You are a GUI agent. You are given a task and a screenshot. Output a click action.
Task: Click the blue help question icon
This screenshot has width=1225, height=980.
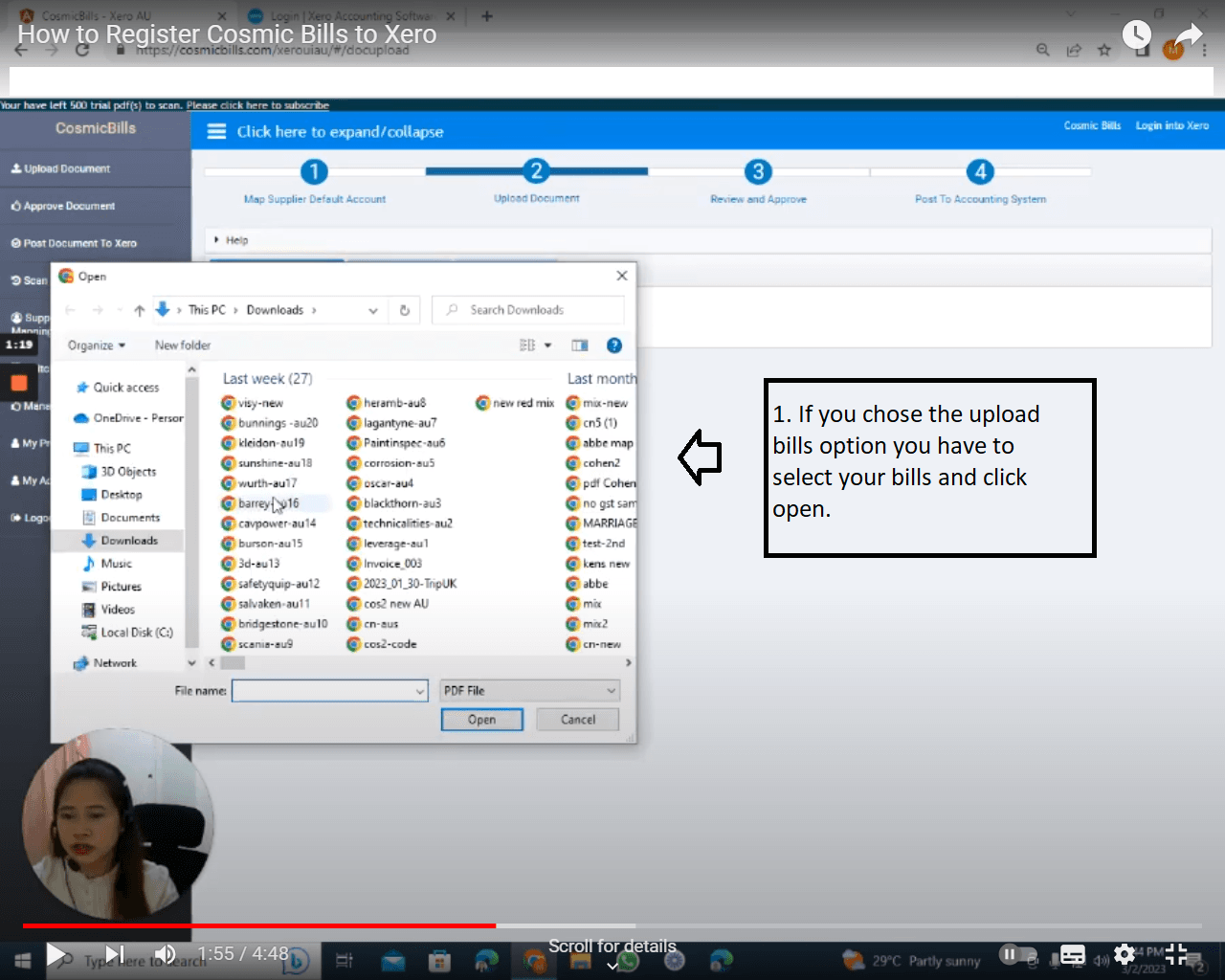[x=614, y=345]
